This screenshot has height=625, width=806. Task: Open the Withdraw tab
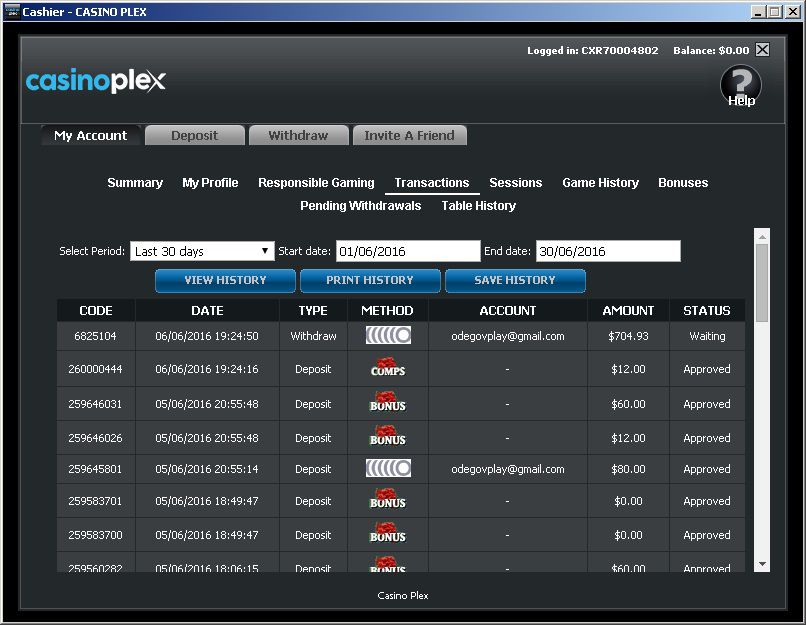point(298,135)
